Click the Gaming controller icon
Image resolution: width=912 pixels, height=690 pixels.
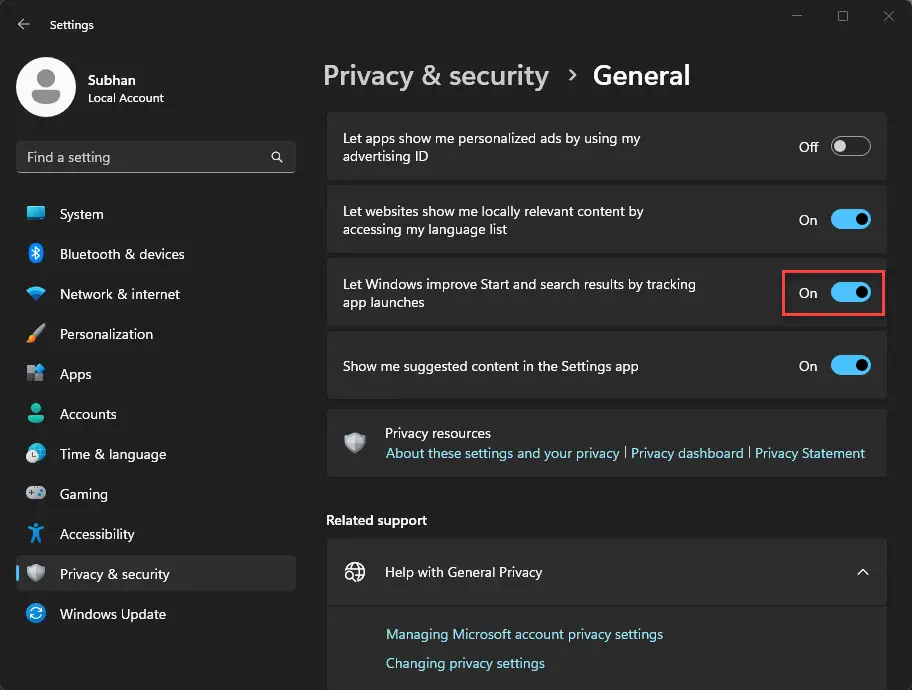36,493
